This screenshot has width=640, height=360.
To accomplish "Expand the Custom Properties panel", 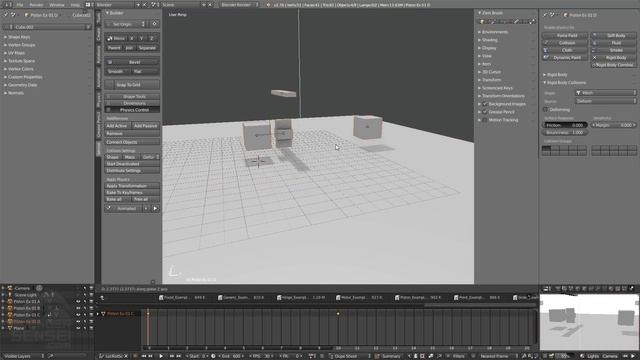I will click(x=25, y=77).
